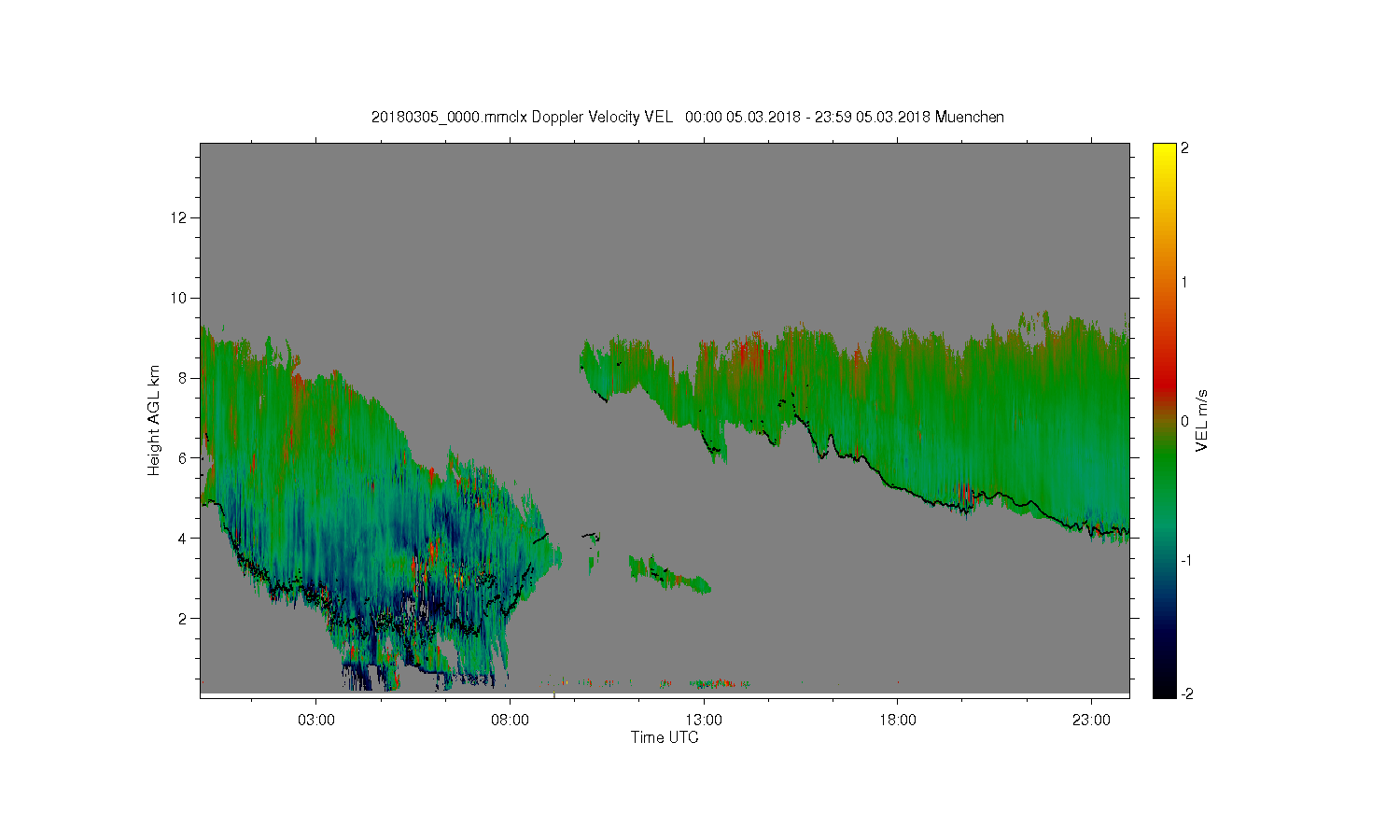Click the colorbar label 0
1400x840 pixels.
[x=1185, y=421]
